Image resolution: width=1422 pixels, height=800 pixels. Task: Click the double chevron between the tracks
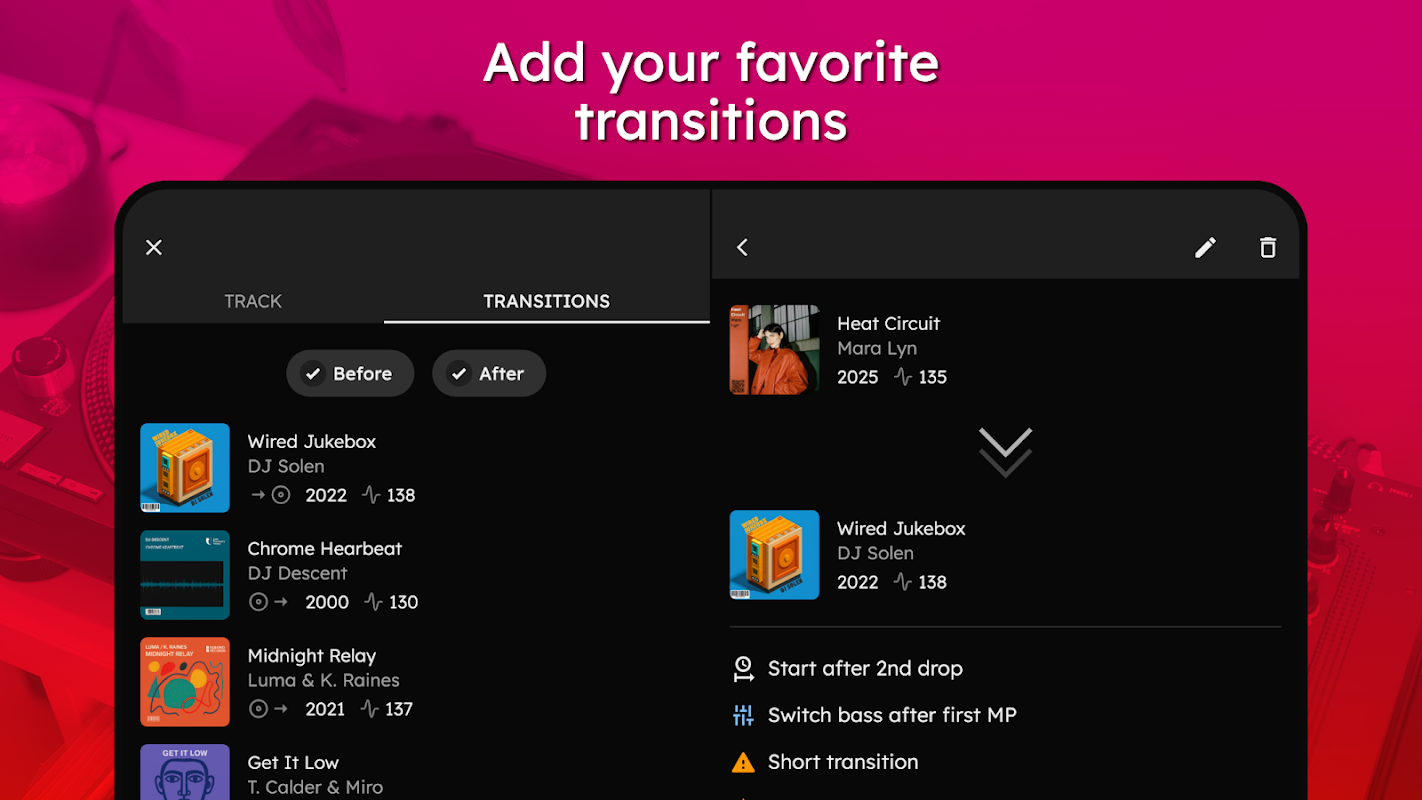1005,452
